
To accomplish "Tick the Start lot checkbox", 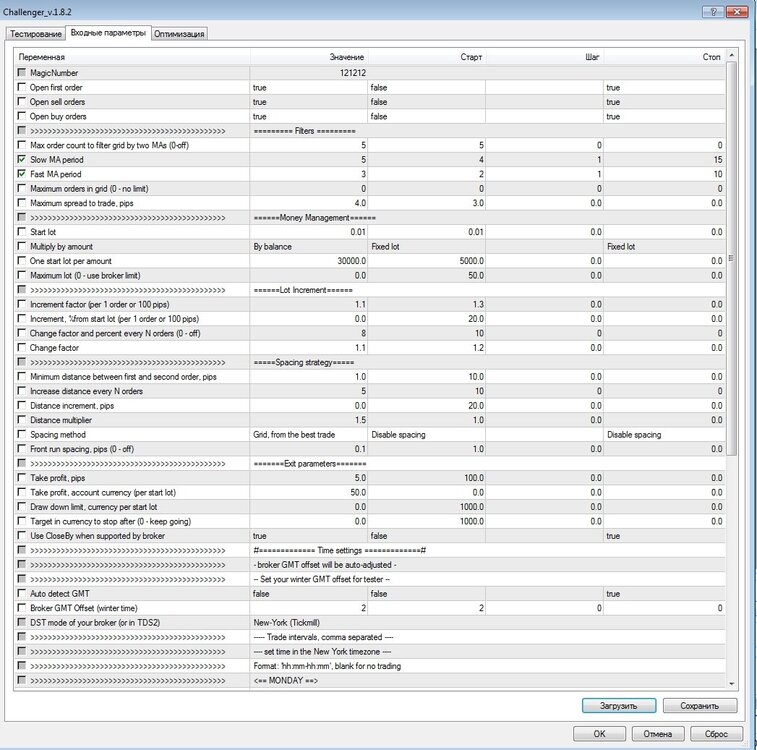I will click(x=21, y=232).
